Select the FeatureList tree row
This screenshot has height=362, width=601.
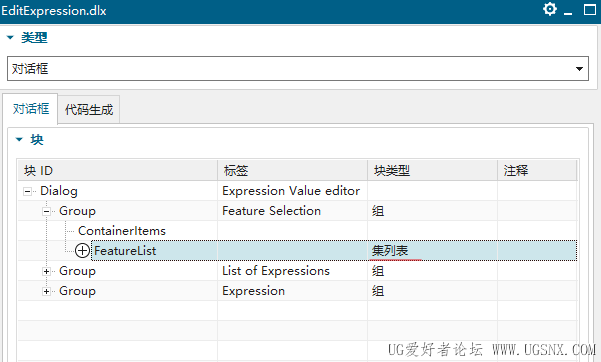tap(334, 251)
